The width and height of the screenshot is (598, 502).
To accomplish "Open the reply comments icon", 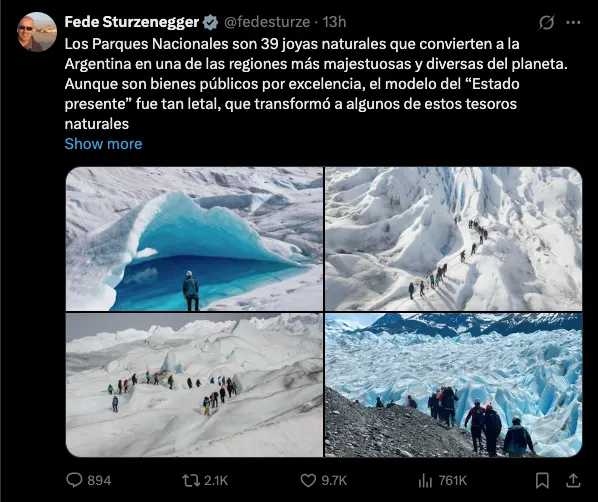I will click(74, 480).
